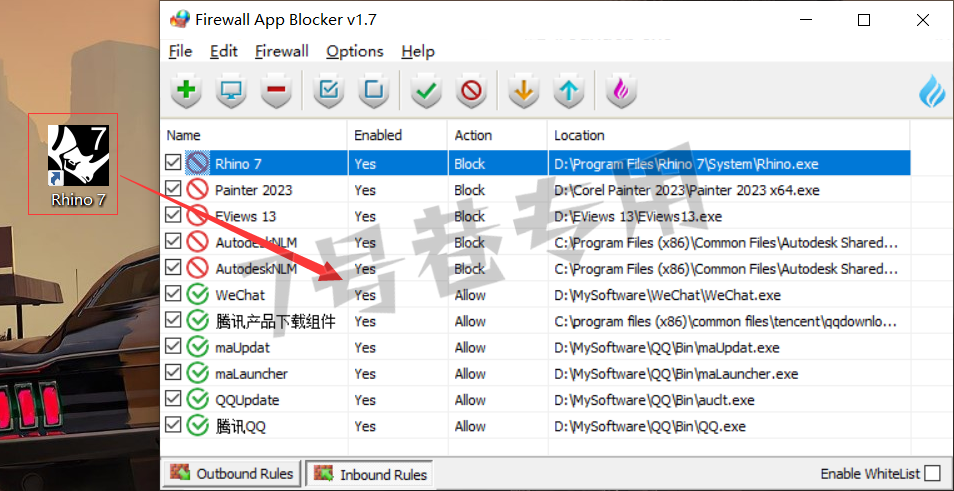Screen dimensions: 954x491
Task: Click the block icon beside EViews 13
Action: coord(197,216)
